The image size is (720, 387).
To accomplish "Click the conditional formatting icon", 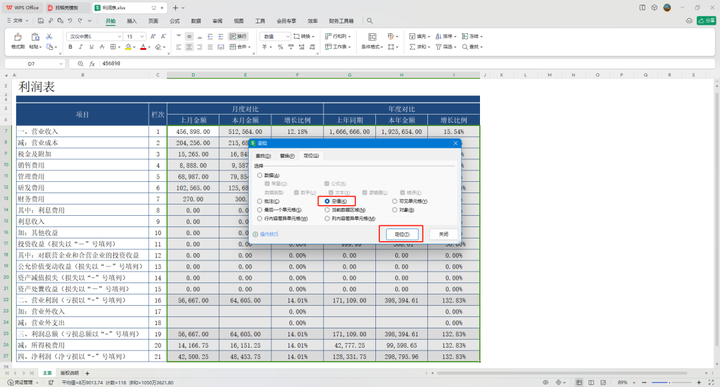I will click(372, 37).
